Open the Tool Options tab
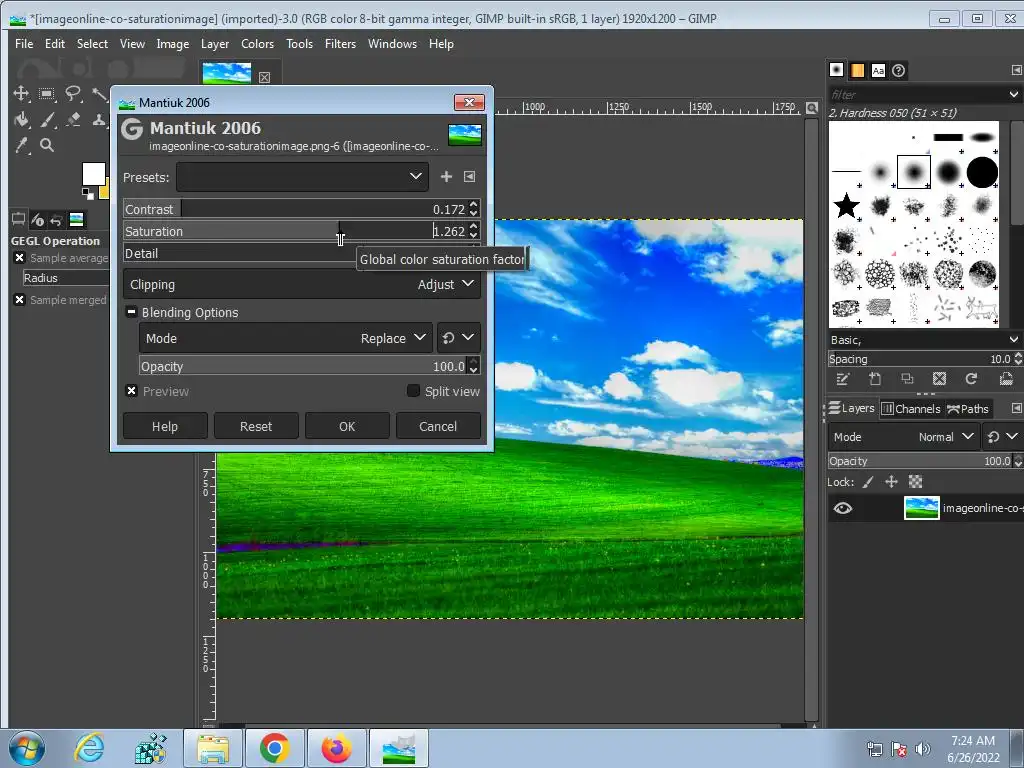Screen dimensions: 1024x768 coord(18,219)
